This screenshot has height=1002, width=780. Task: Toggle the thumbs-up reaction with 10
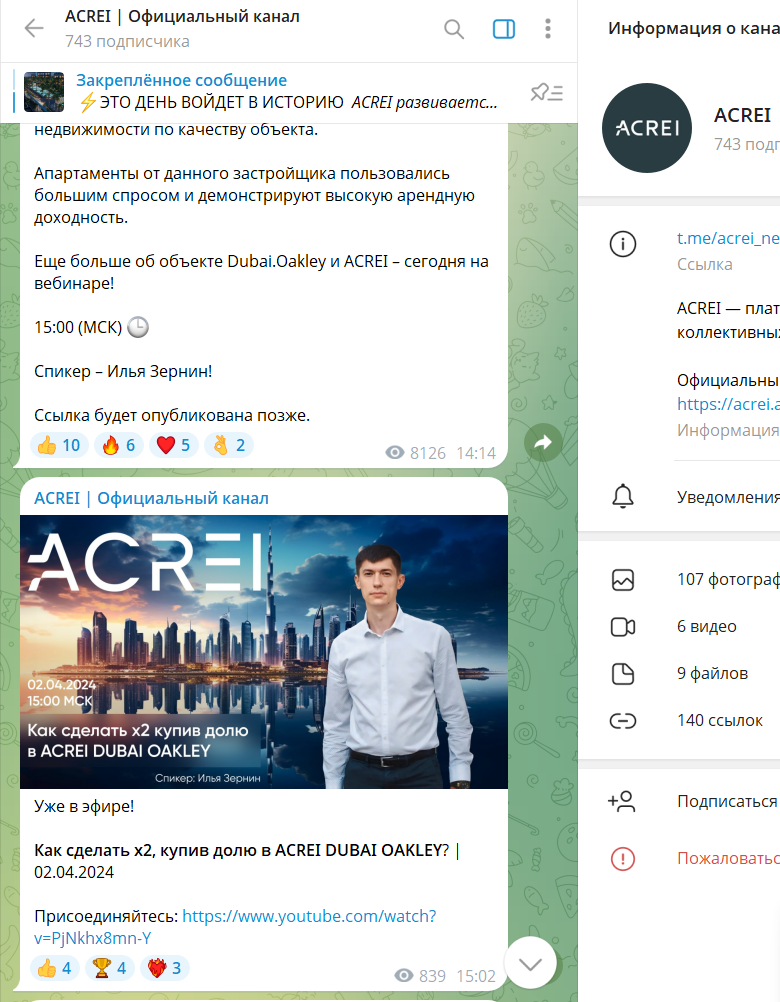(59, 445)
